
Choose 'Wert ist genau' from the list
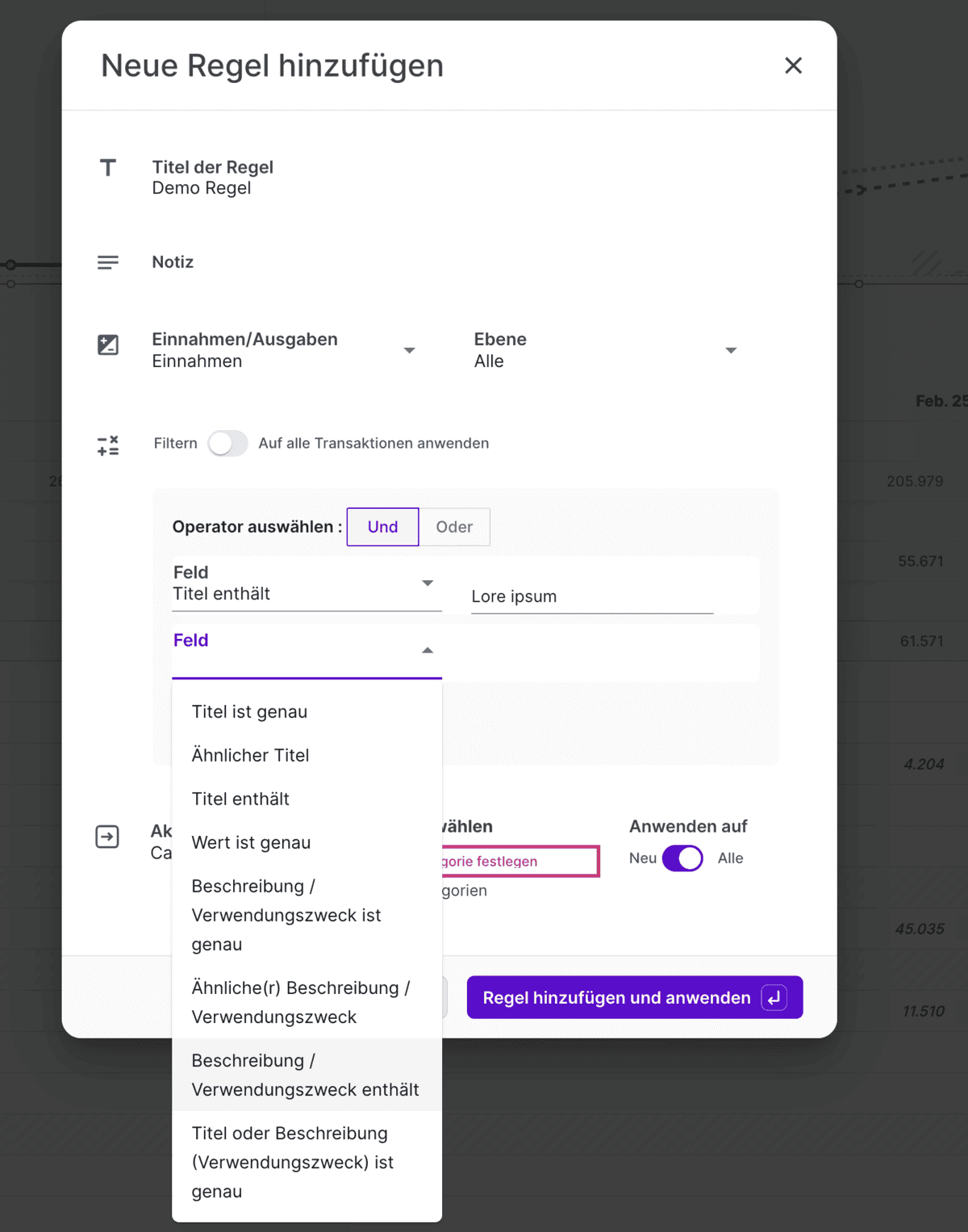point(251,842)
